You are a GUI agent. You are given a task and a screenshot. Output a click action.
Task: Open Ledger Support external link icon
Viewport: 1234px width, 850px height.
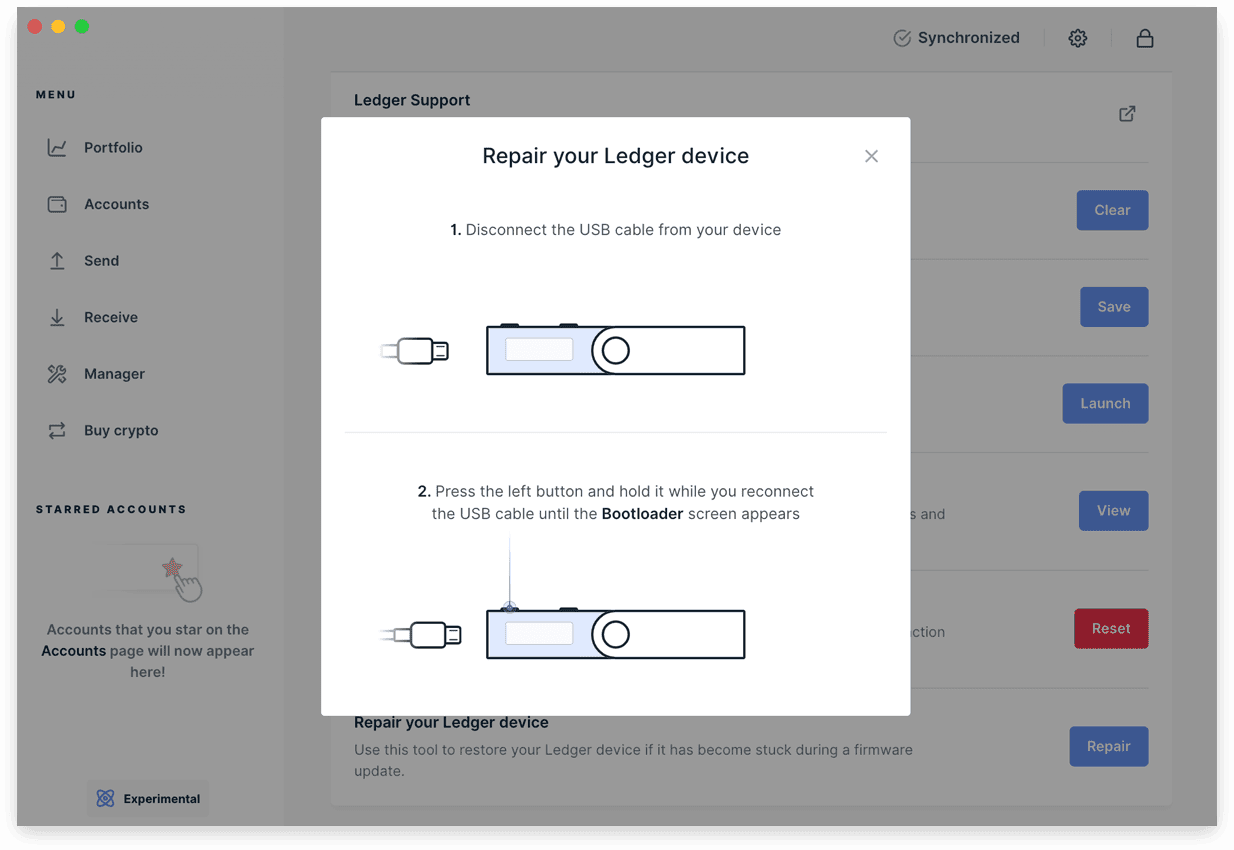pyautogui.click(x=1127, y=114)
